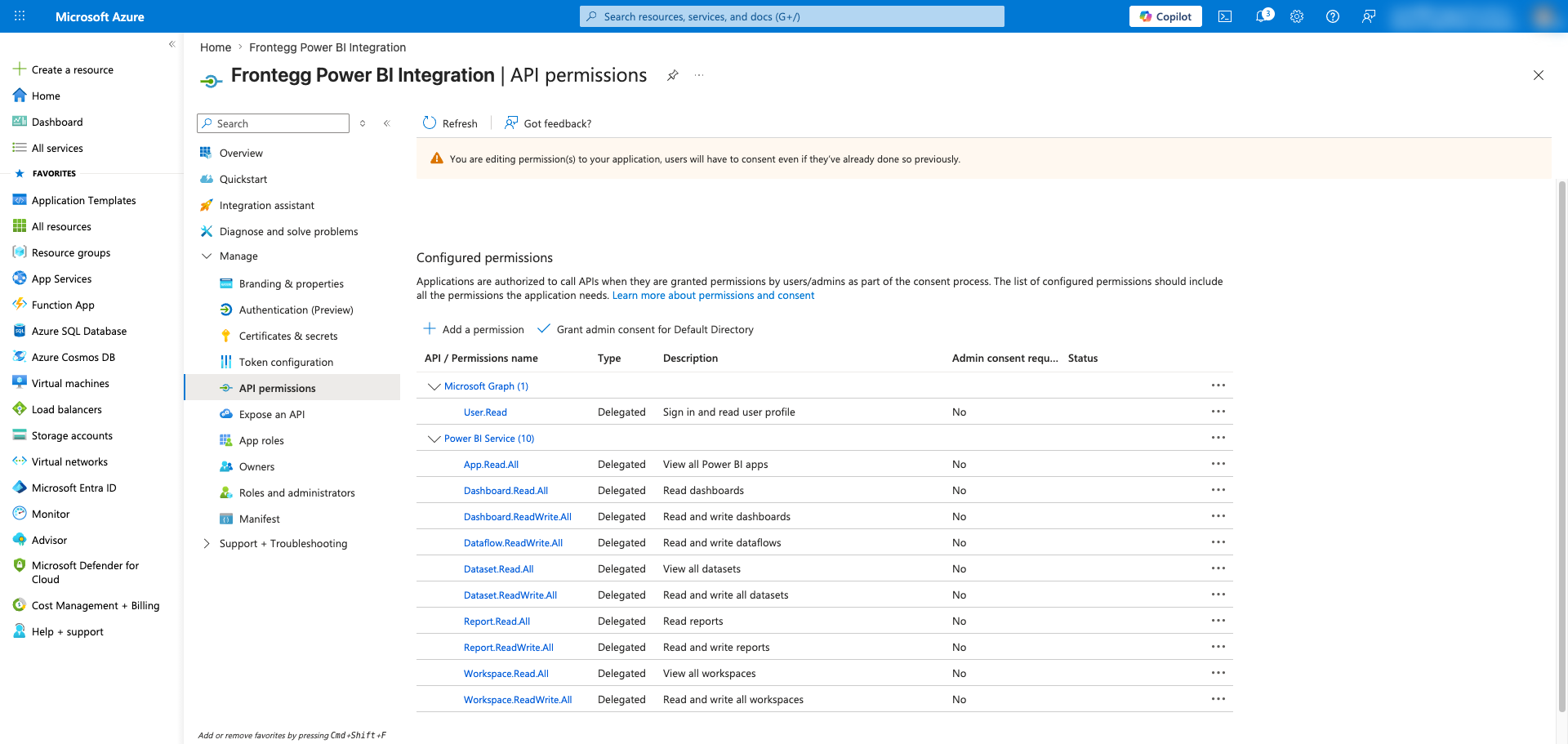Open the help question mark icon
The height and width of the screenshot is (744, 1568).
coord(1333,16)
